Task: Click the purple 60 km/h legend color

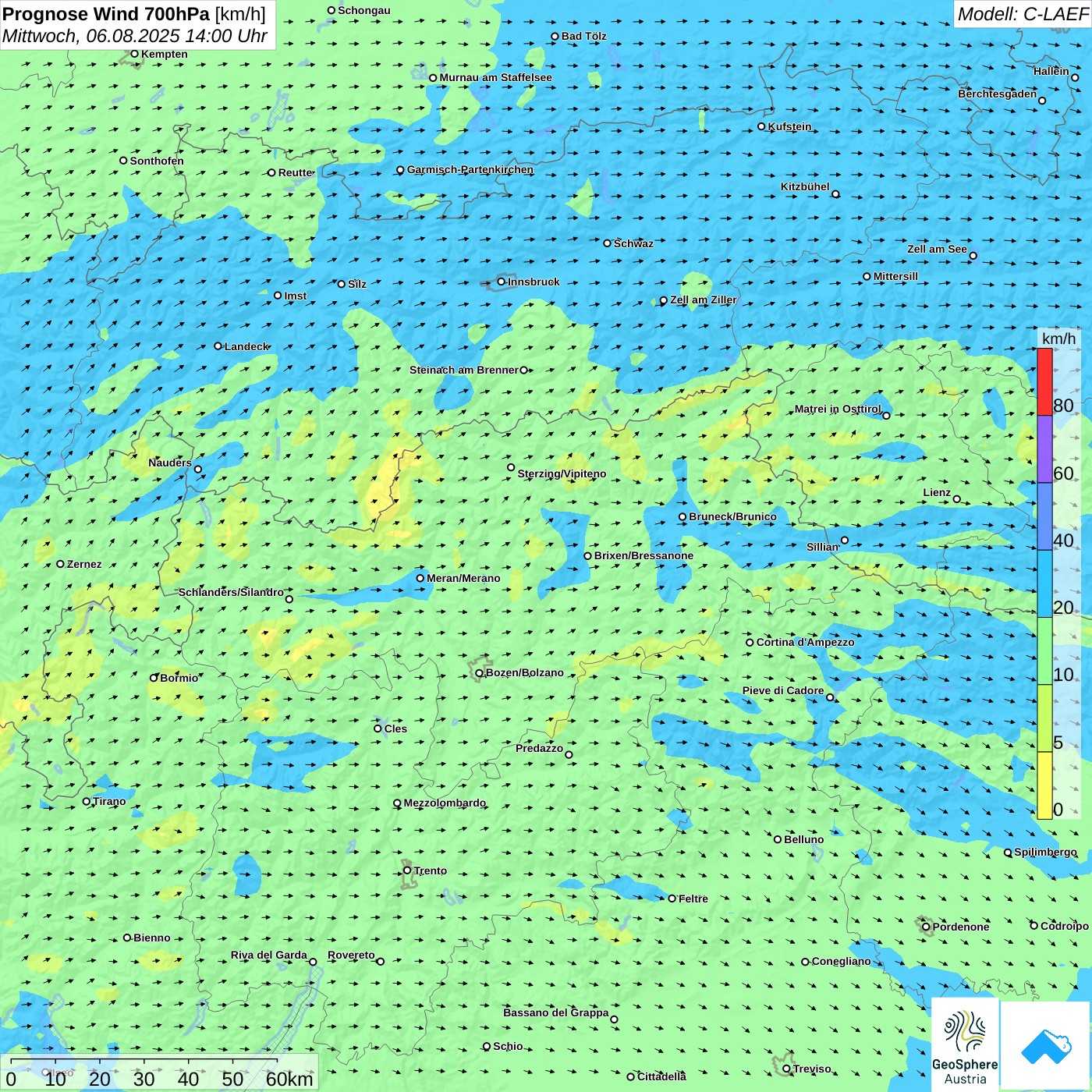Action: coord(1044,449)
